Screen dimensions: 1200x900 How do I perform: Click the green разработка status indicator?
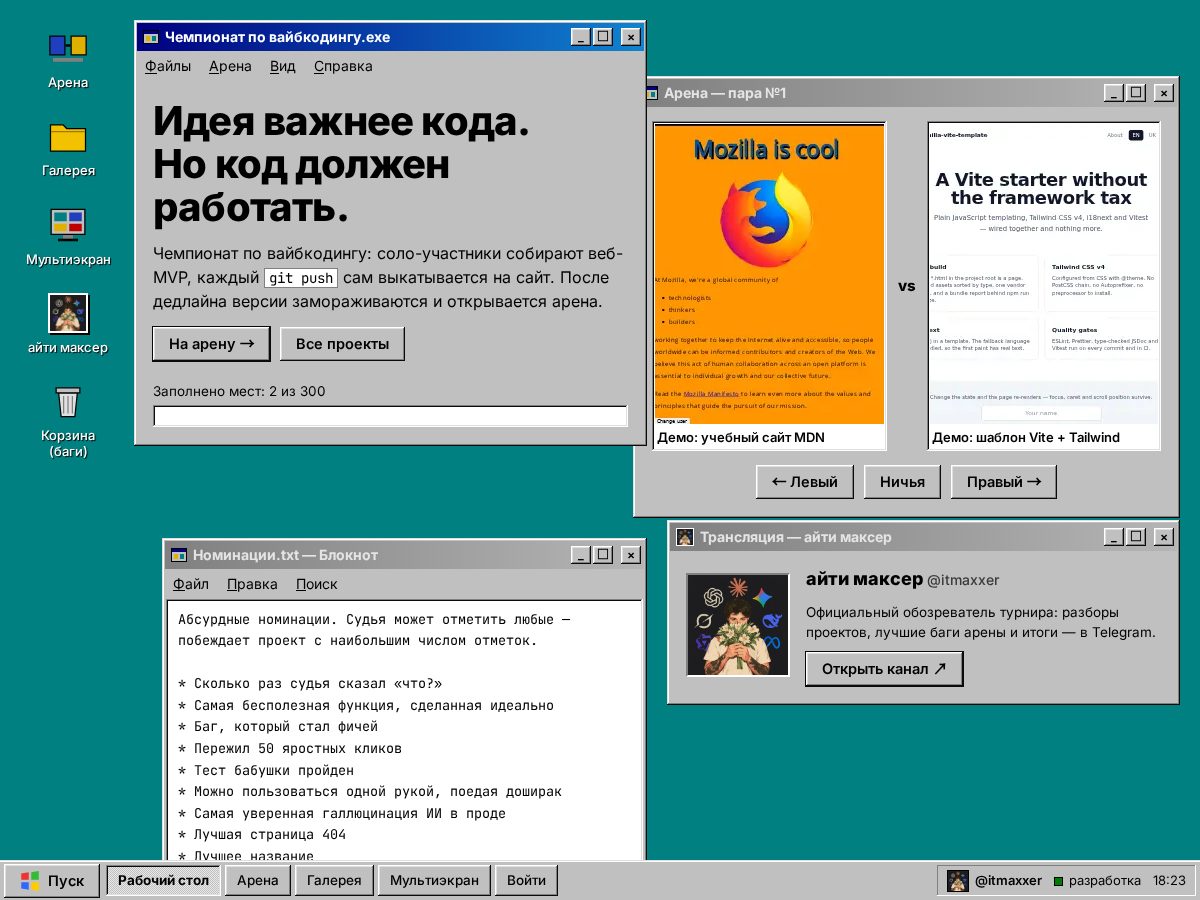coord(1059,881)
